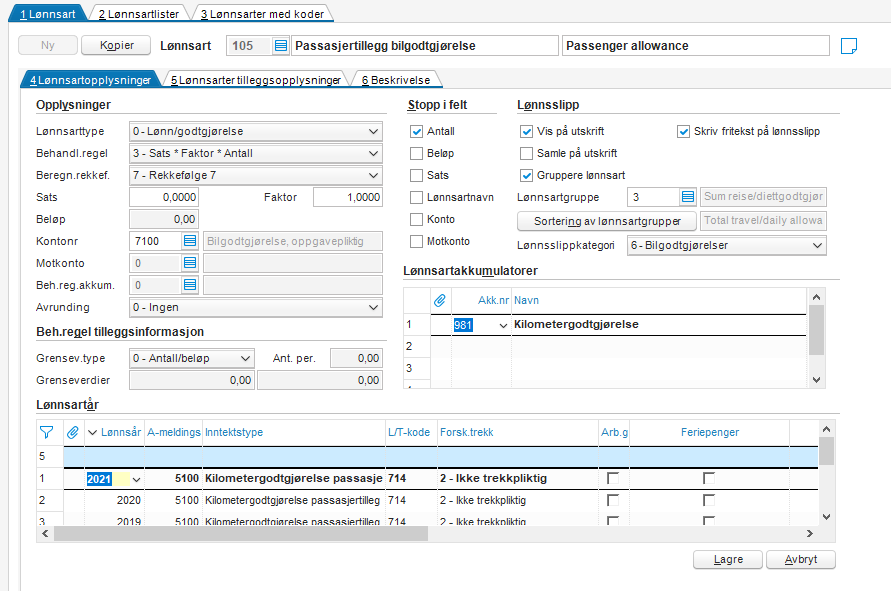Open the Beh.reg.akkum. lookup icon
This screenshot has height=591, width=891.
pyautogui.click(x=190, y=285)
